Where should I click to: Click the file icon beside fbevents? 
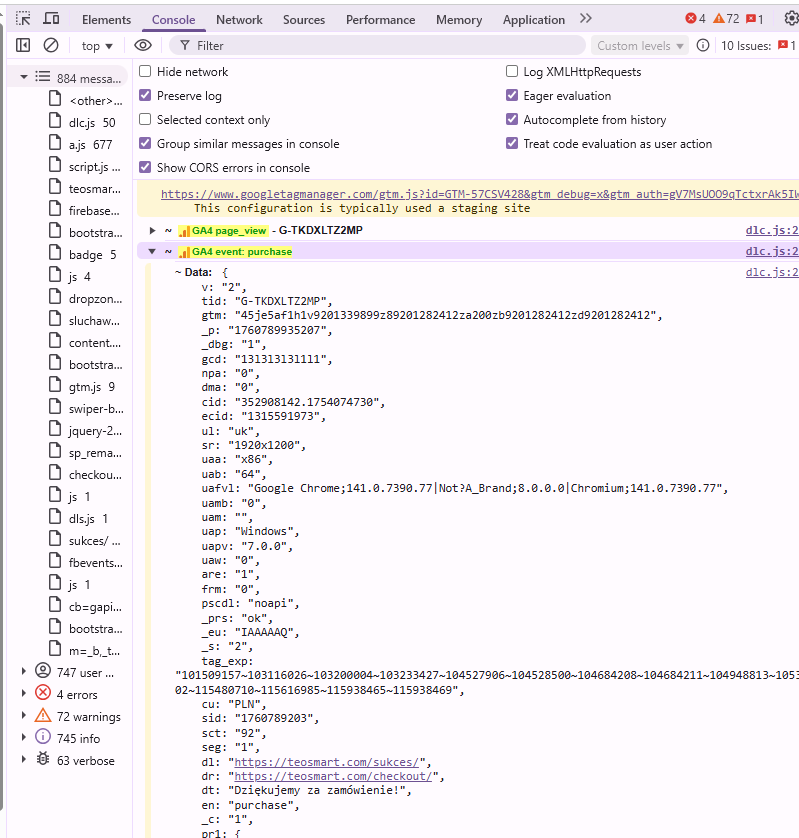(55, 561)
